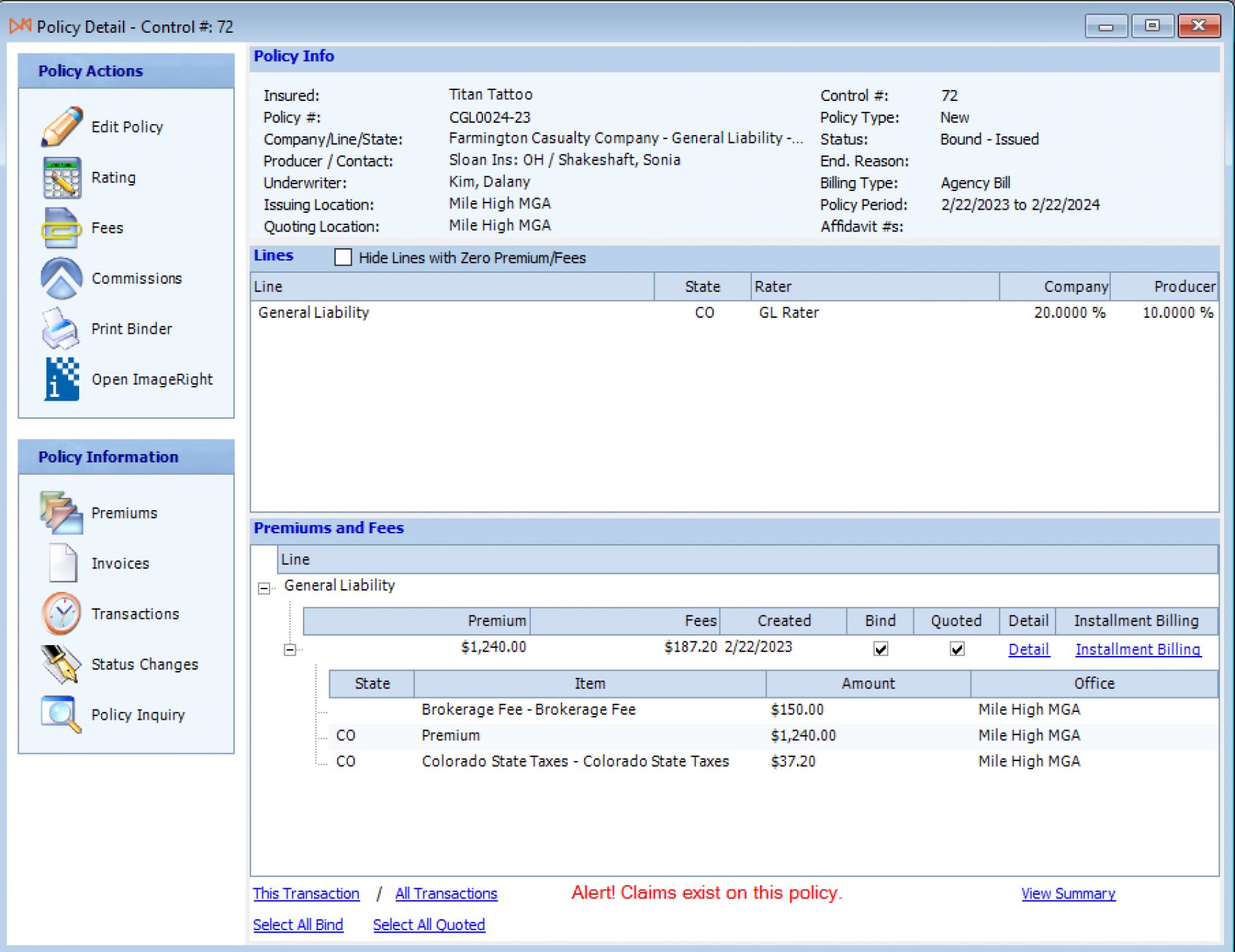Click the Alert! Claims exist message
Viewport: 1235px width, 952px height.
tap(707, 893)
